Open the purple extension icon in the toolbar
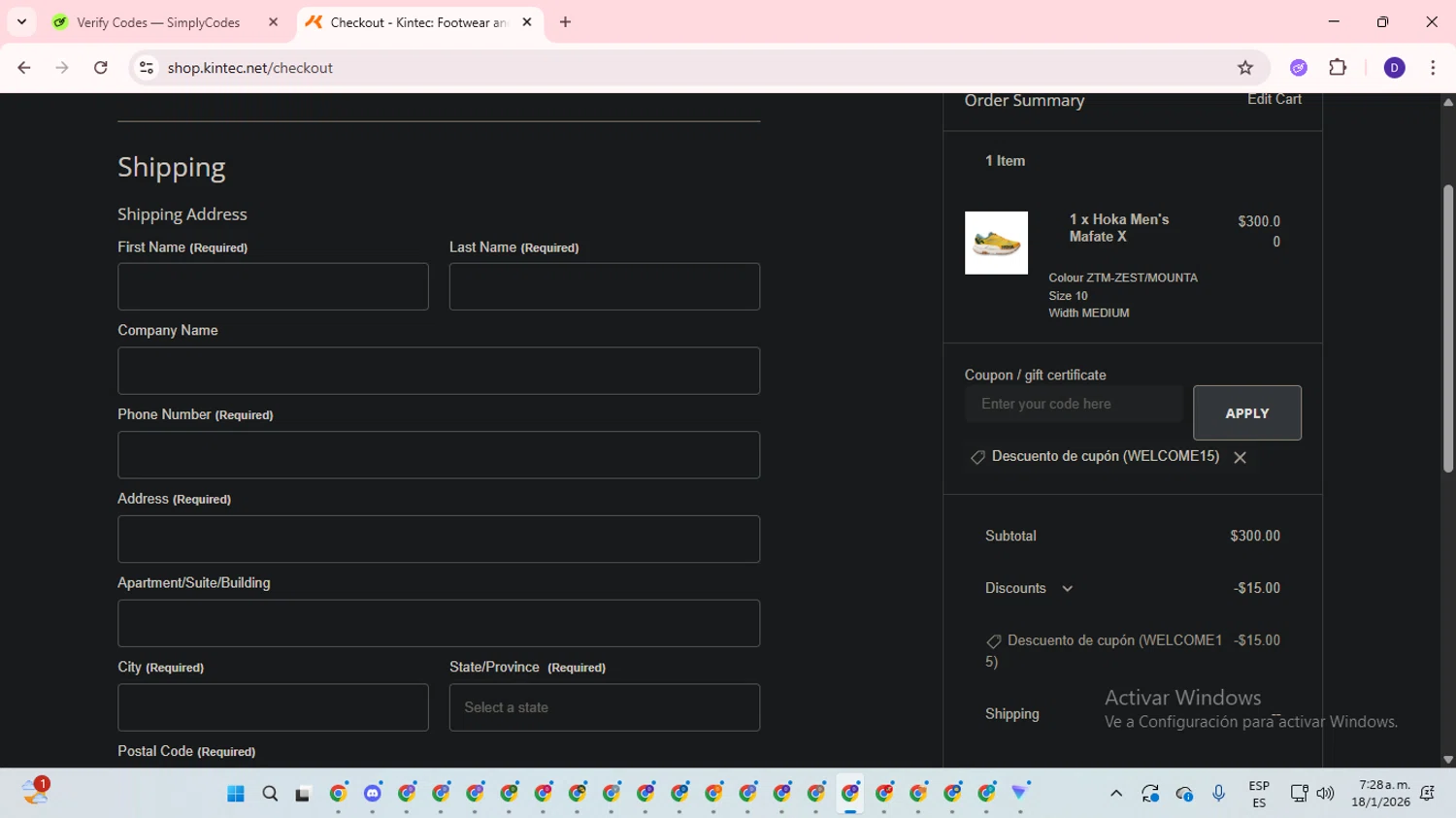 coord(1299,68)
